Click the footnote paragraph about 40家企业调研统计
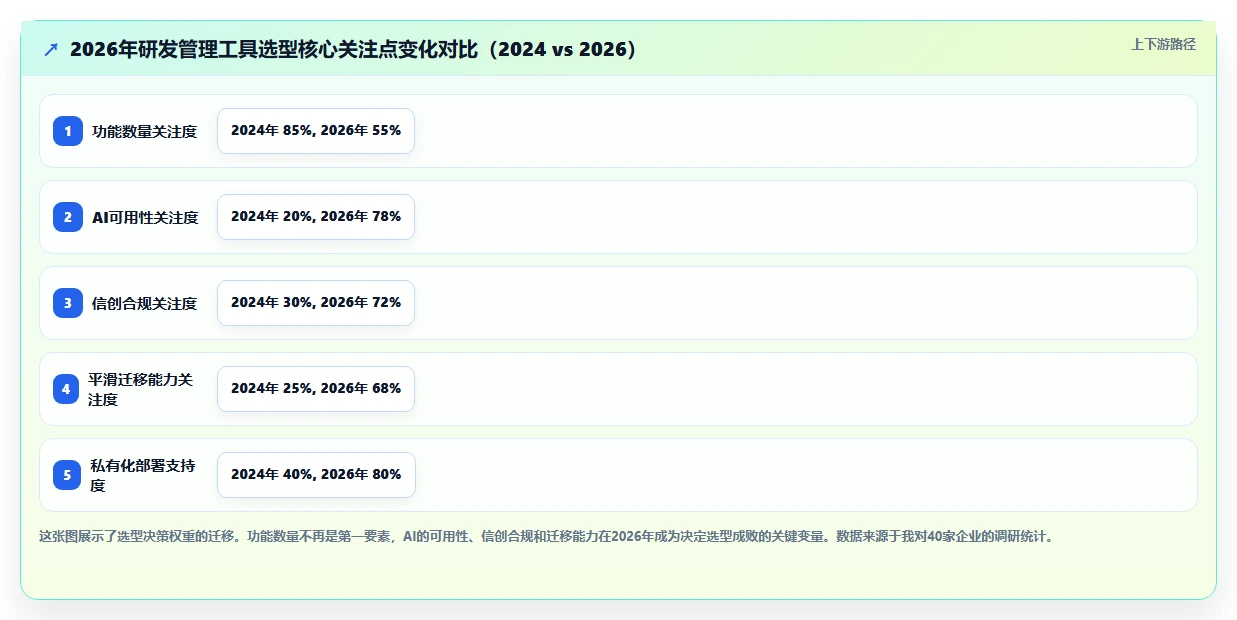This screenshot has width=1237, height=620. 547,536
